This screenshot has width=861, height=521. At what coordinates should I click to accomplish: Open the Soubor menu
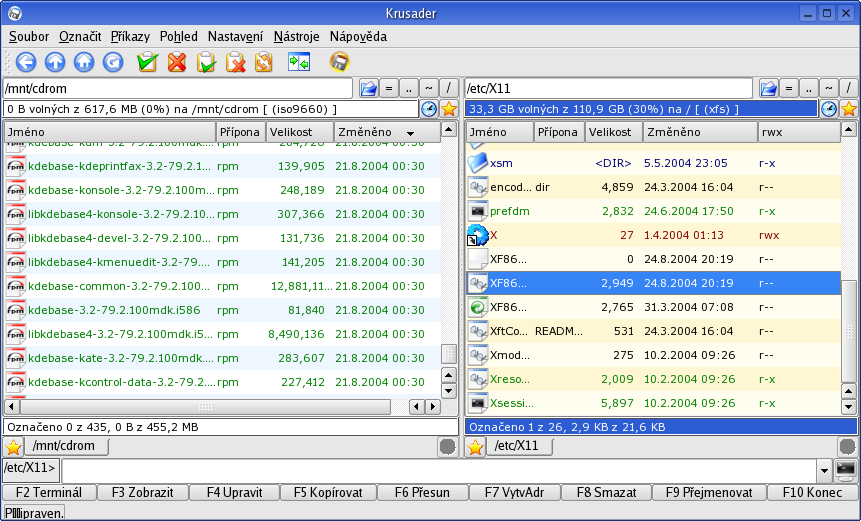pyautogui.click(x=29, y=37)
